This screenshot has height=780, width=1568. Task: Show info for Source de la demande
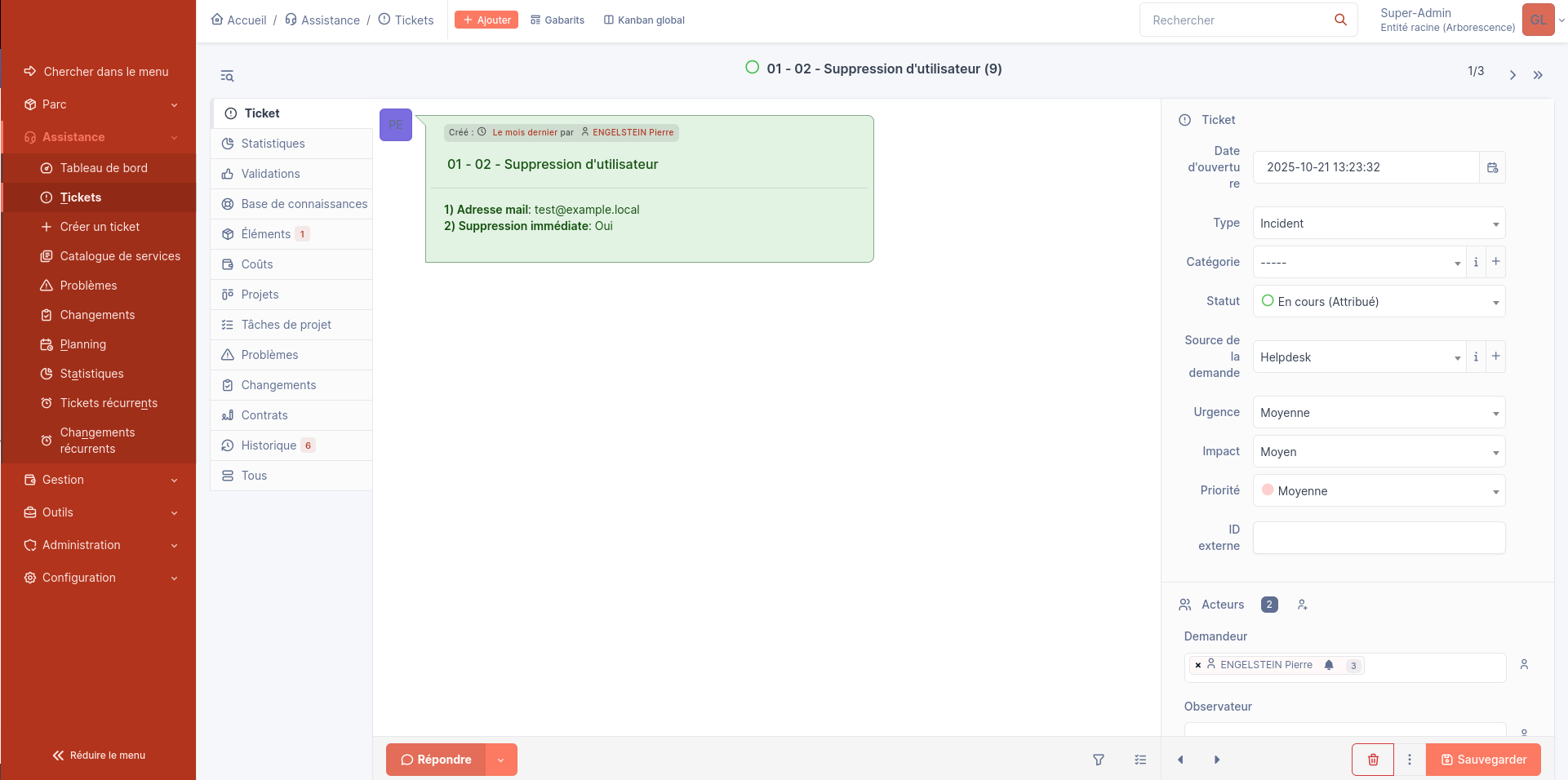click(1476, 357)
